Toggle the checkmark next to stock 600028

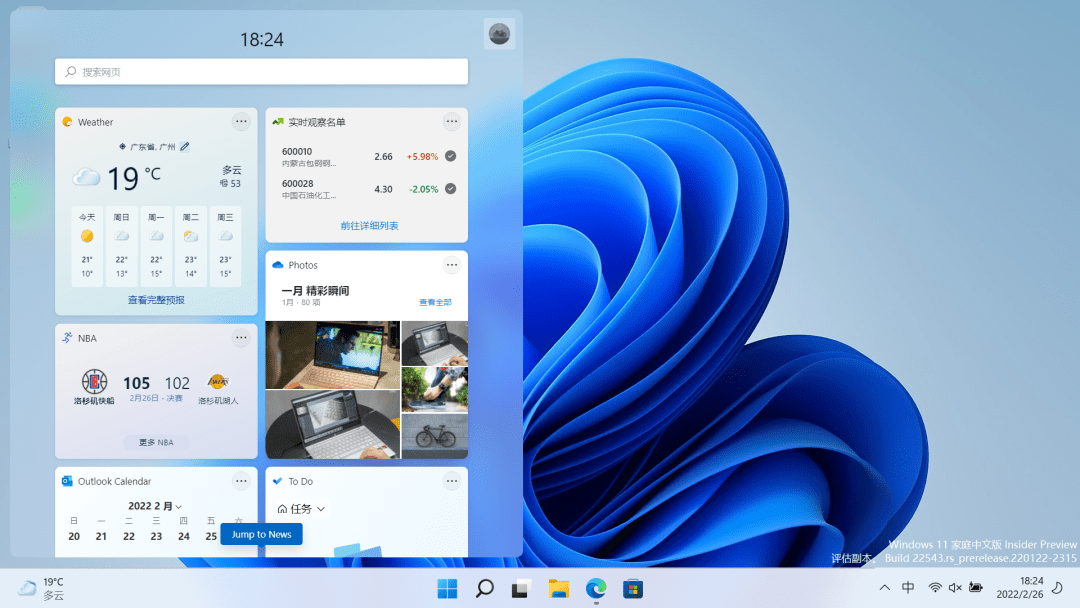coord(448,189)
